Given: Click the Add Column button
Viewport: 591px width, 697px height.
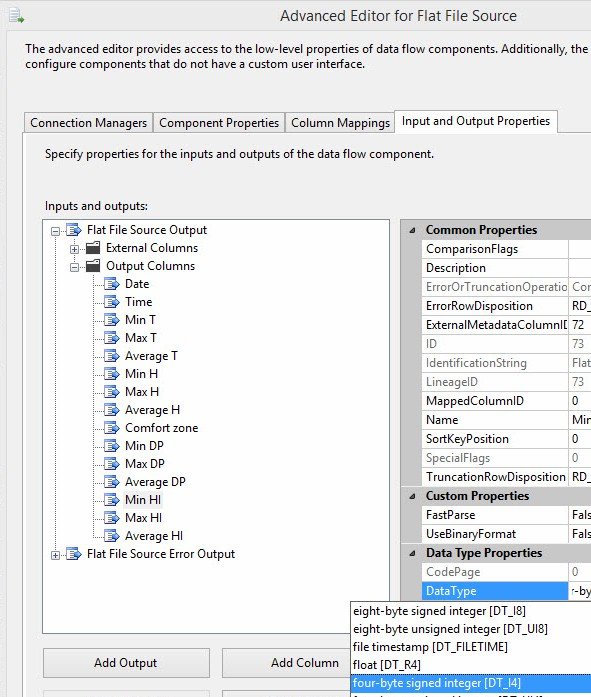Looking at the screenshot, I should 305,663.
